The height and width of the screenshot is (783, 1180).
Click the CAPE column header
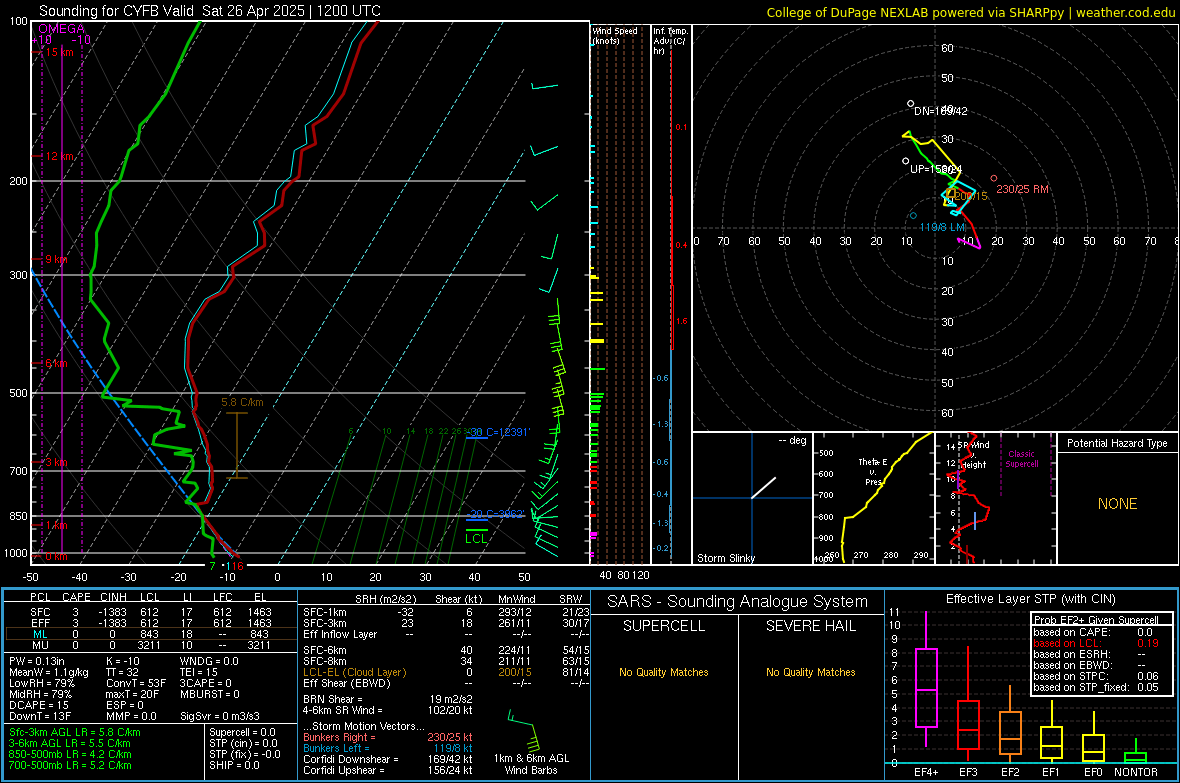tap(76, 597)
